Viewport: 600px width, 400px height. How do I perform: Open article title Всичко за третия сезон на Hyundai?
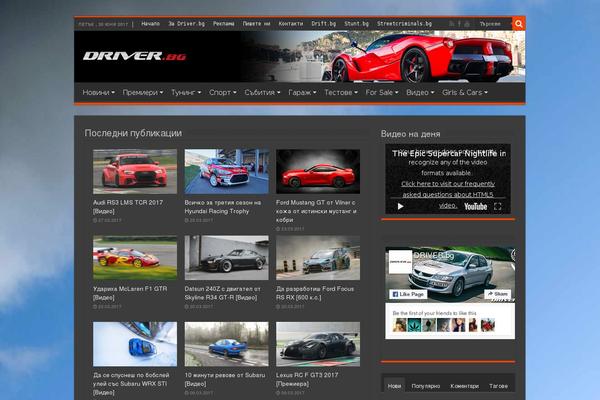point(223,207)
